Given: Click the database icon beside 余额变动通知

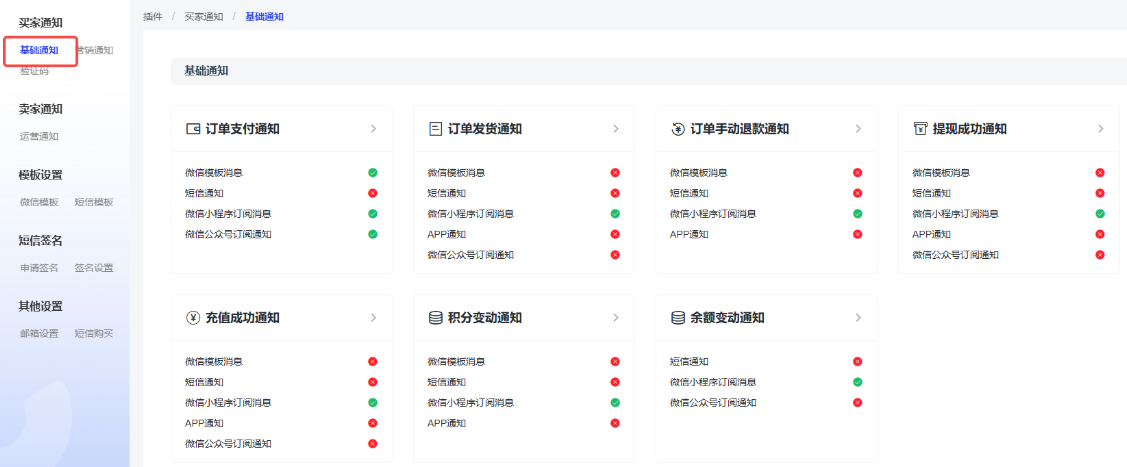Looking at the screenshot, I should pyautogui.click(x=677, y=318).
